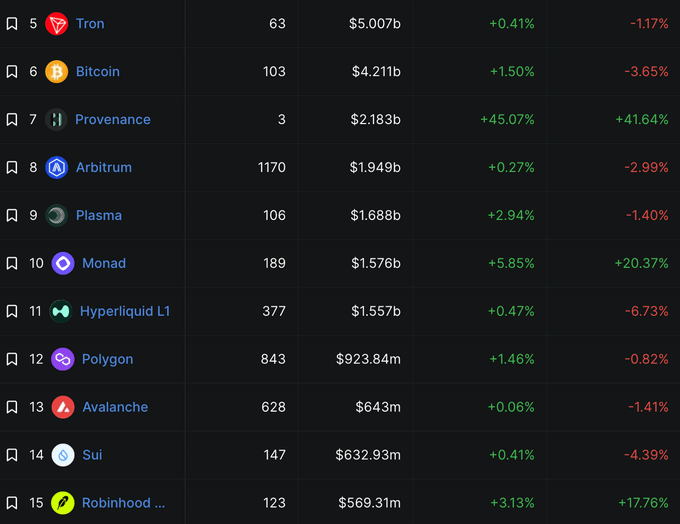This screenshot has height=524, width=680.
Task: Select Plasma change value +2.94%
Action: pyautogui.click(x=511, y=215)
